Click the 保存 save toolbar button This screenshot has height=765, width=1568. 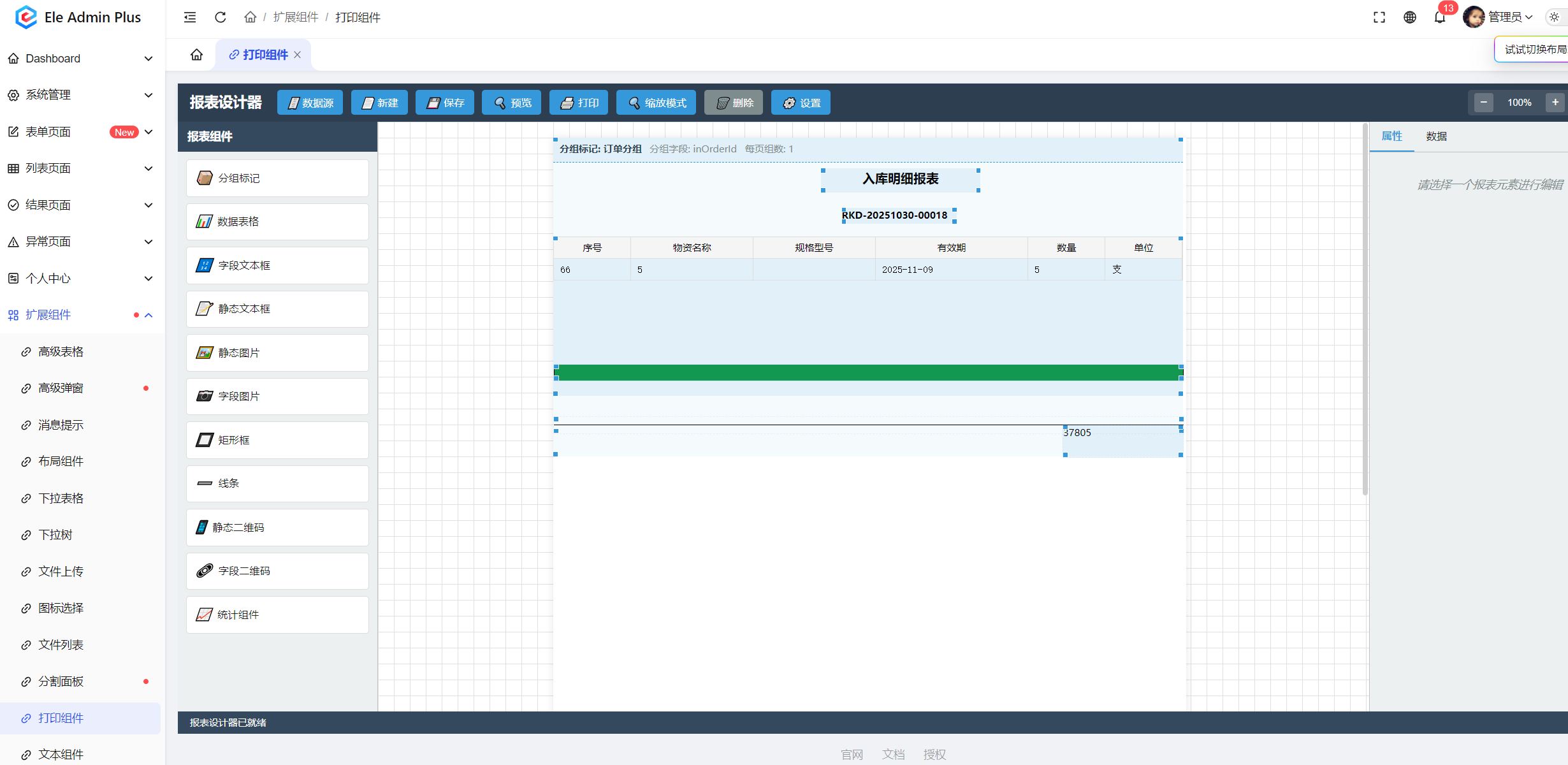click(445, 103)
